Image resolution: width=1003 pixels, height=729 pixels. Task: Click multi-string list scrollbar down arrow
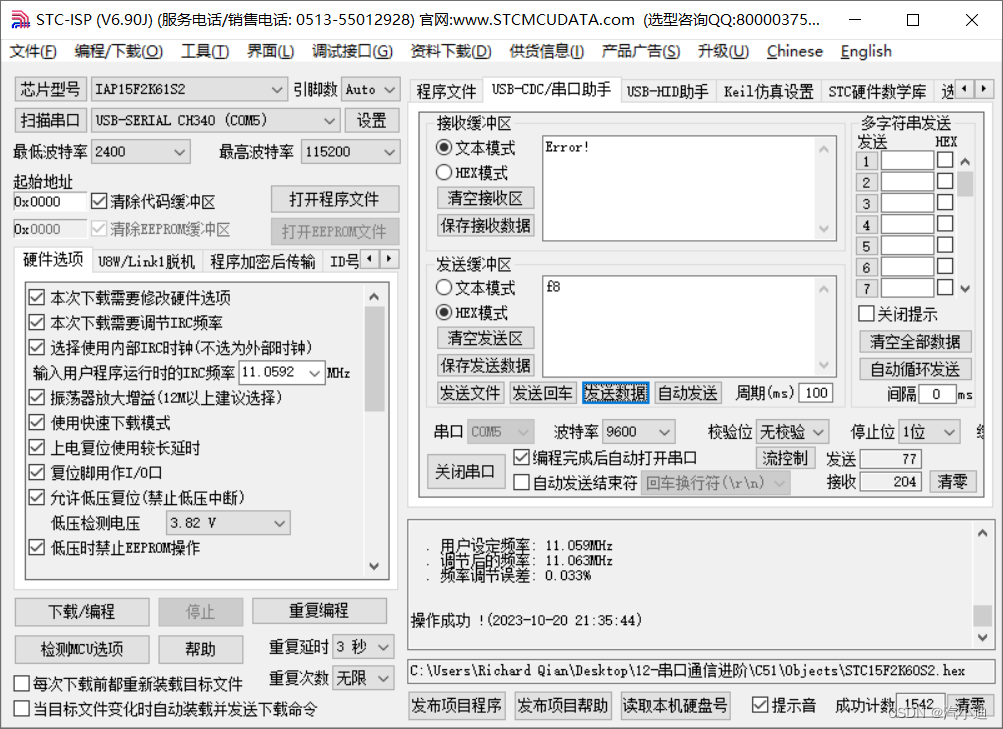tap(965, 288)
